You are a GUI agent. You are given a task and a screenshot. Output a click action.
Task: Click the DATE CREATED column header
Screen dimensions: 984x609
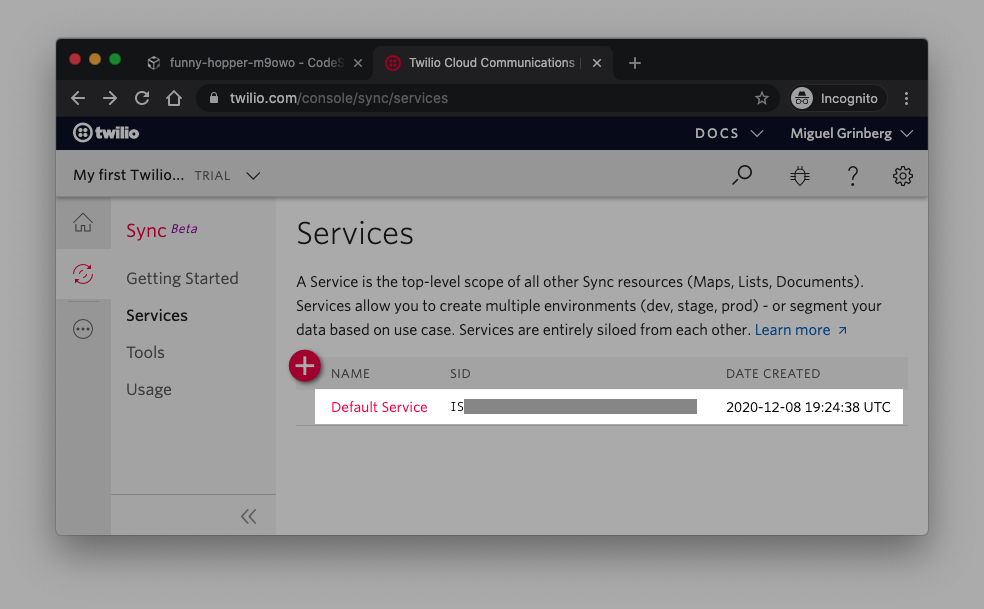coord(773,374)
